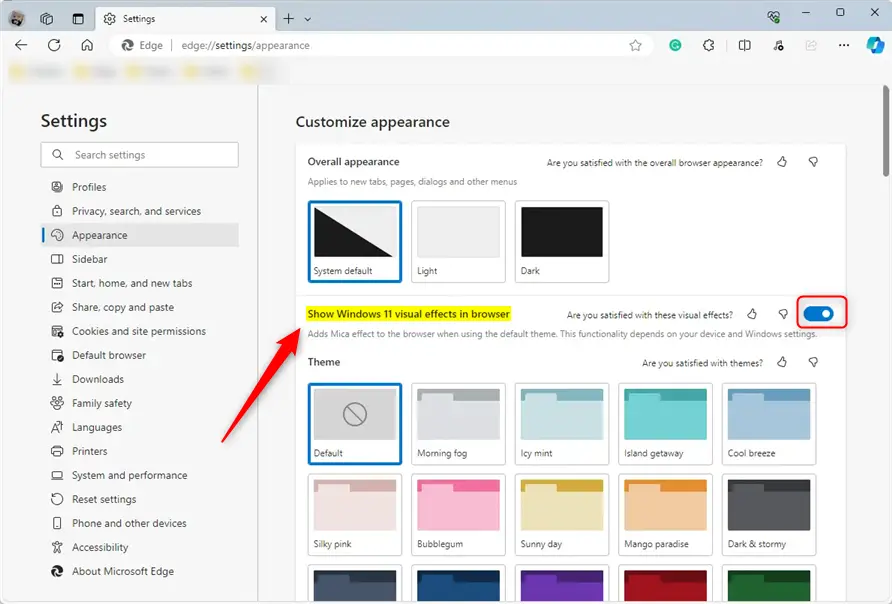Open the Tab actions menu icon

coord(78,19)
